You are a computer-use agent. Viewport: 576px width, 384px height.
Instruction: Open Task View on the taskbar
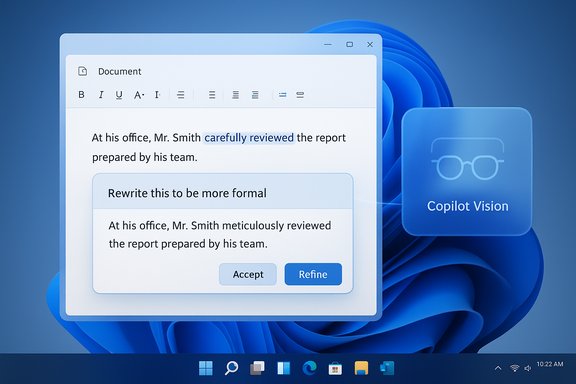pos(257,368)
